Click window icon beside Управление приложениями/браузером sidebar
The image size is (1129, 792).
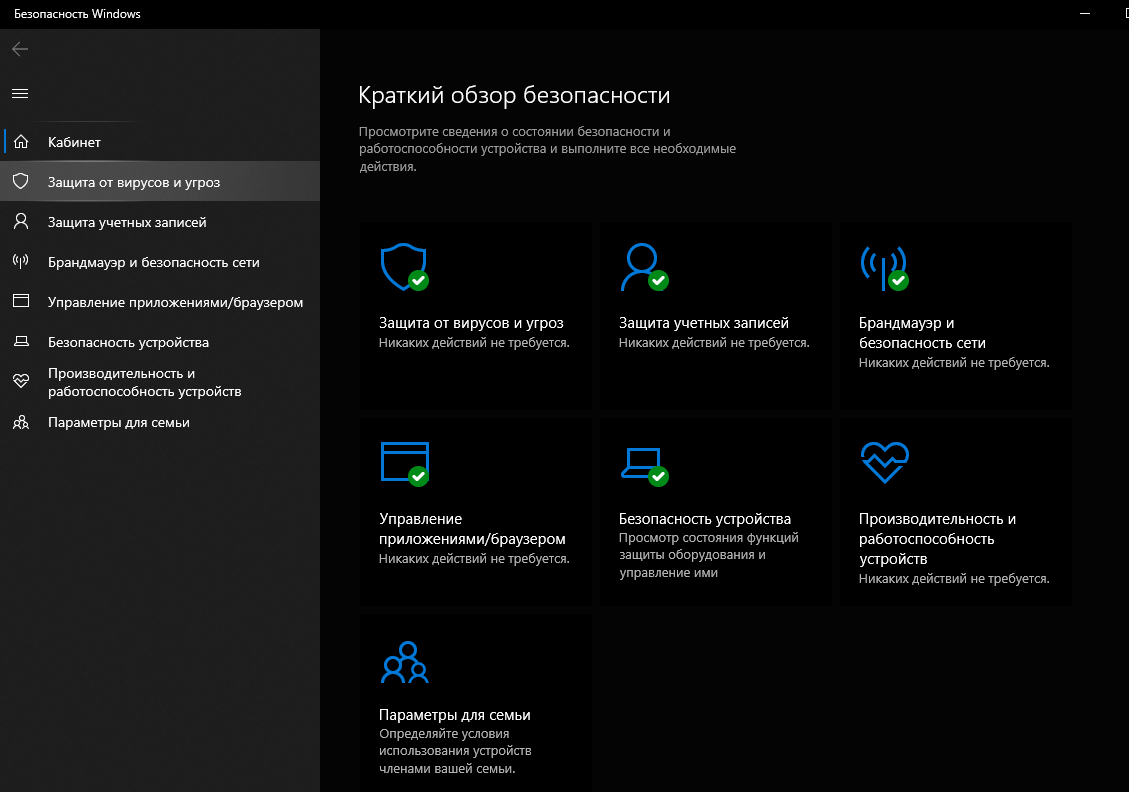click(x=21, y=301)
